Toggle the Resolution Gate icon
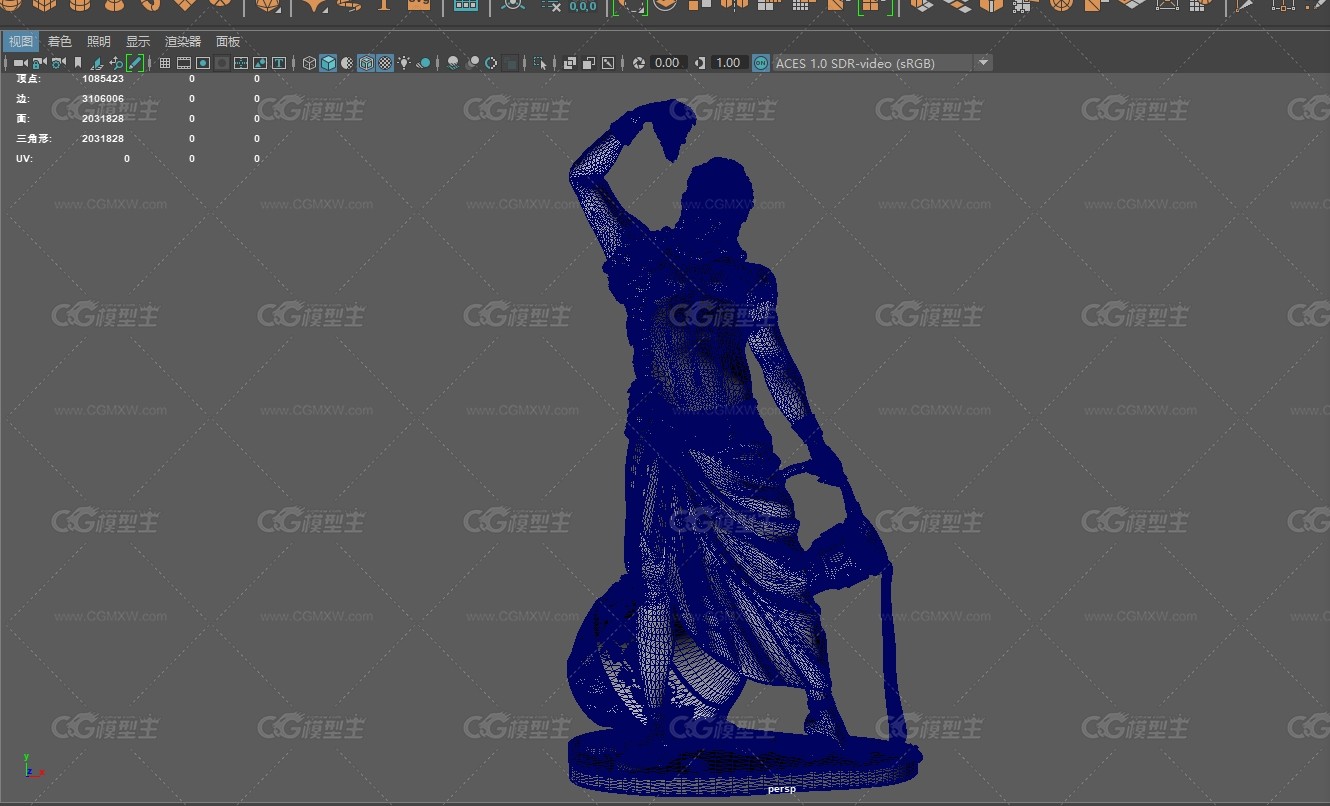 pyautogui.click(x=203, y=63)
